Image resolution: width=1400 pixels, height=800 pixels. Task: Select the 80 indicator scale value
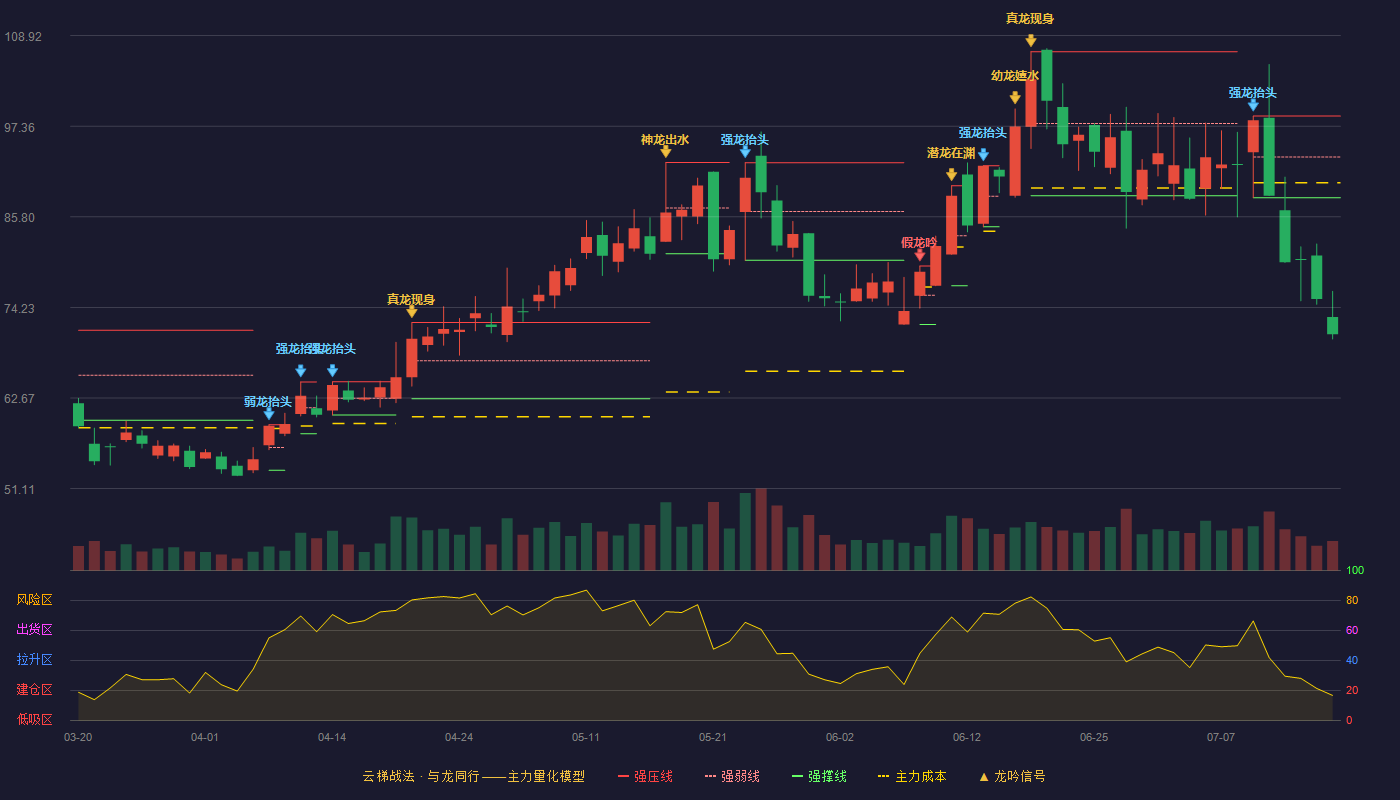[x=1352, y=600]
